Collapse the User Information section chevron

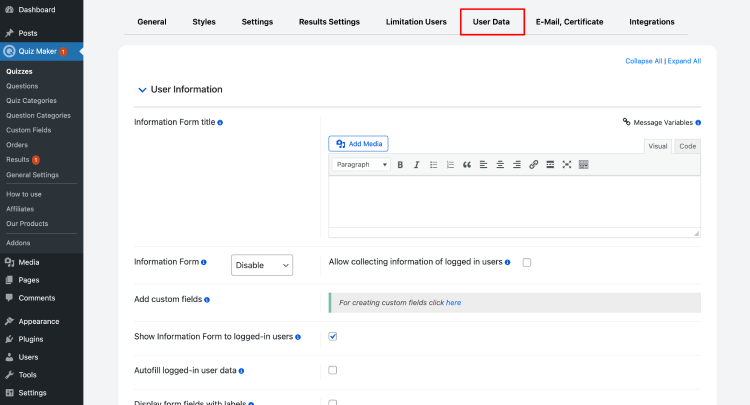[142, 90]
